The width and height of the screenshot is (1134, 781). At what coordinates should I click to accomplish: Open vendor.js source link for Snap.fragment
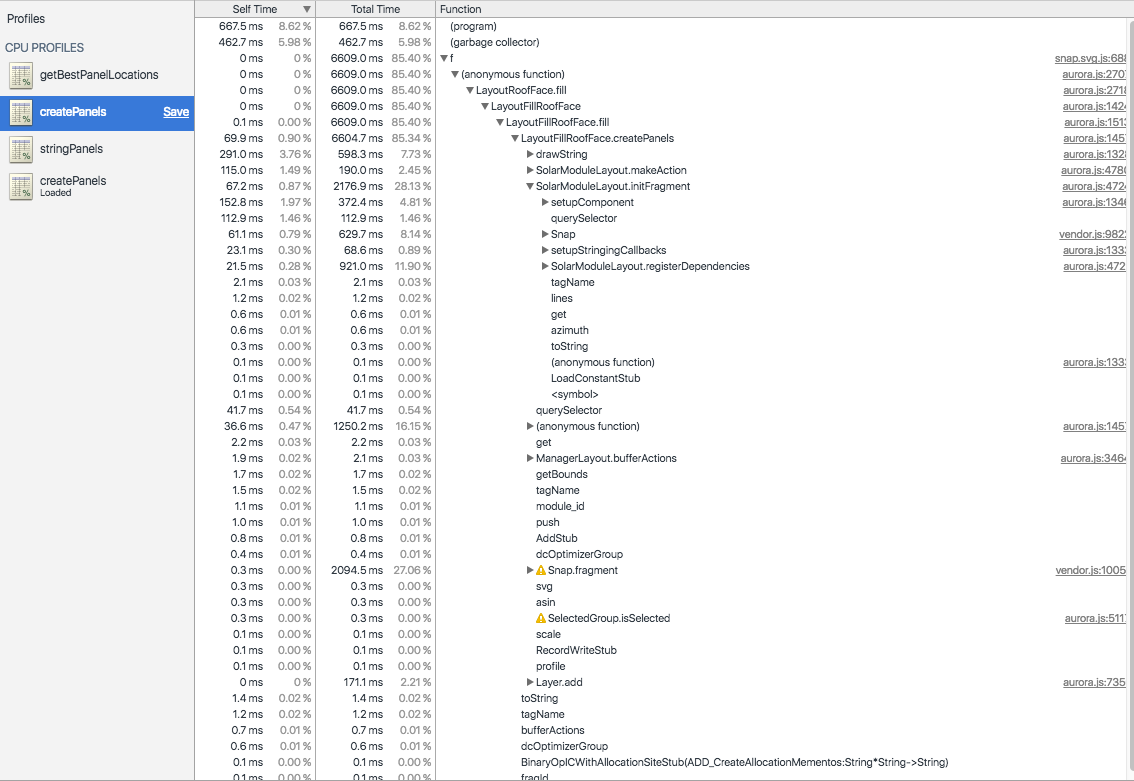1091,570
